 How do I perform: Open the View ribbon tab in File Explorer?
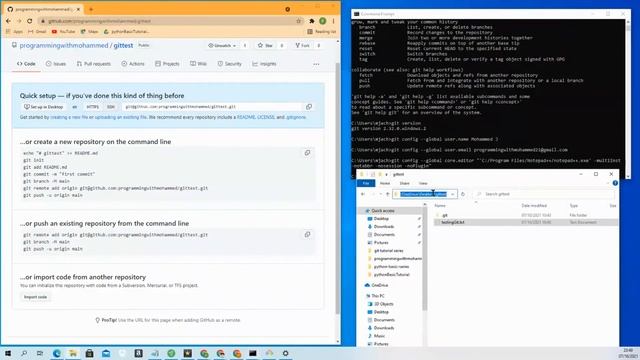423,183
